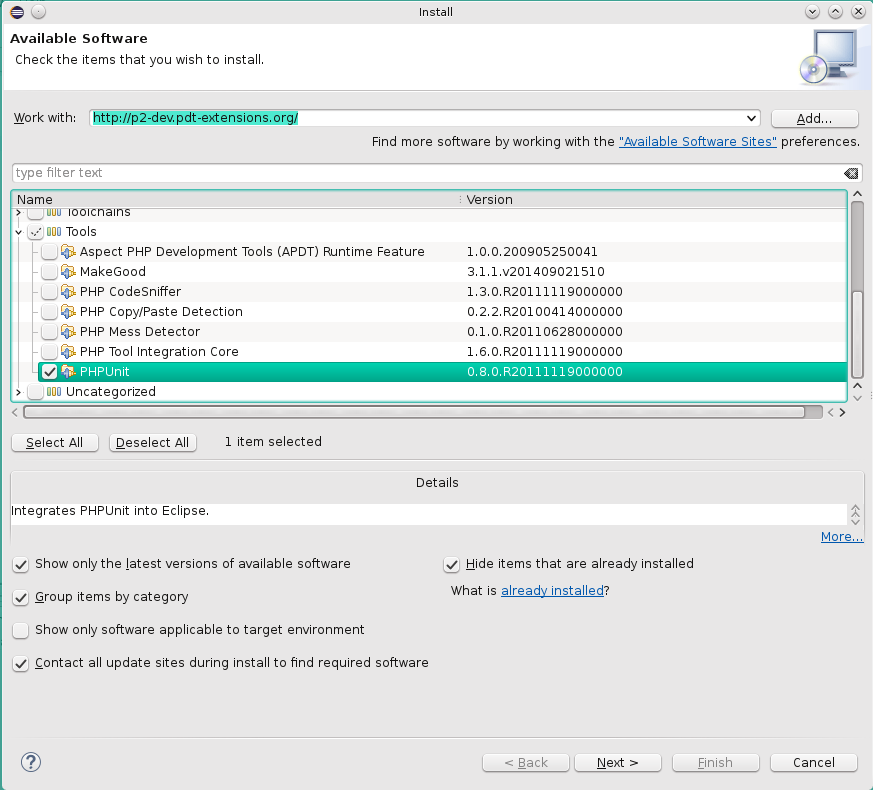873x790 pixels.
Task: Click the horizontal scrollbar under the list
Action: (413, 412)
